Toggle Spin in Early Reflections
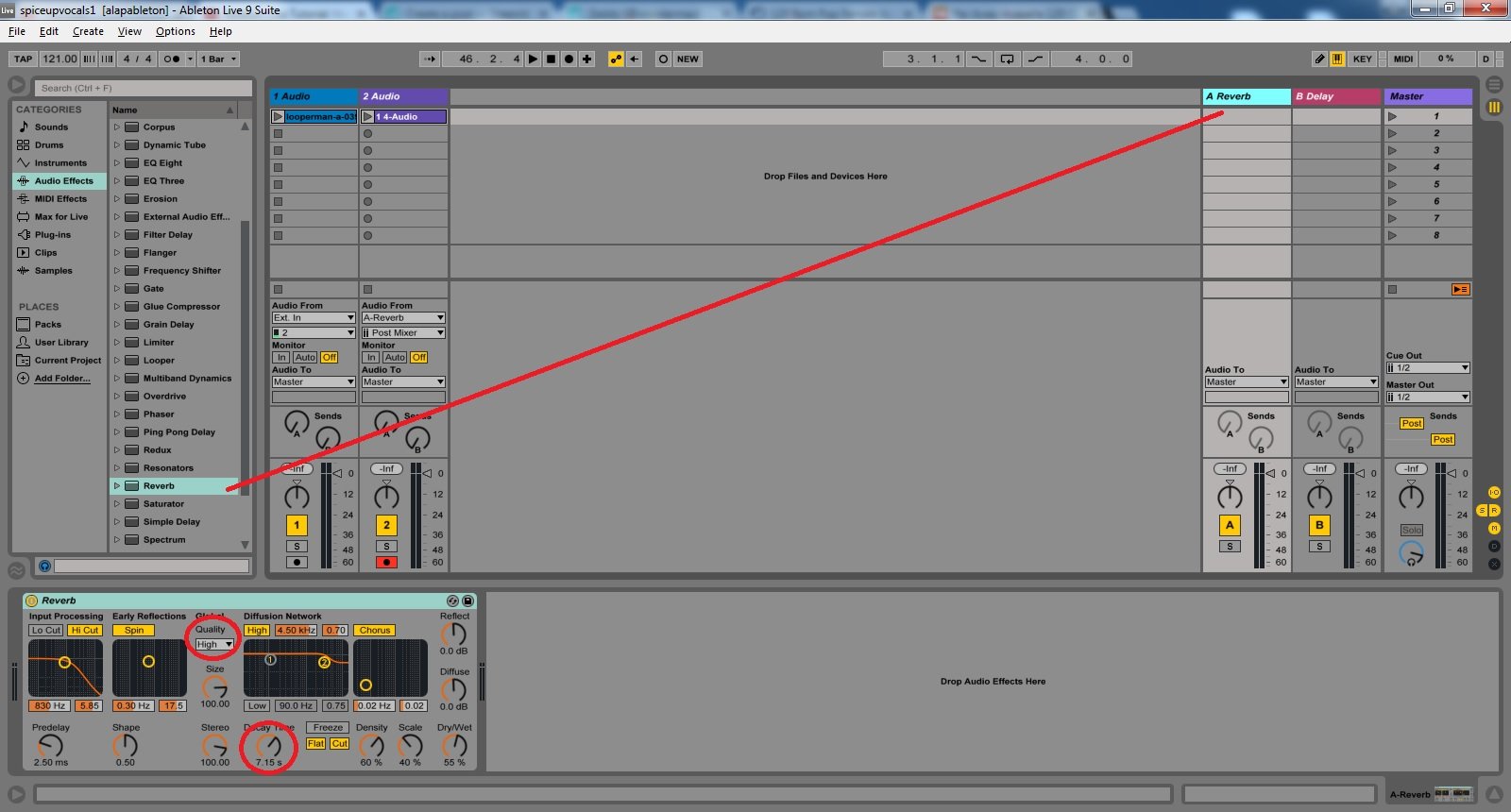 pos(134,631)
